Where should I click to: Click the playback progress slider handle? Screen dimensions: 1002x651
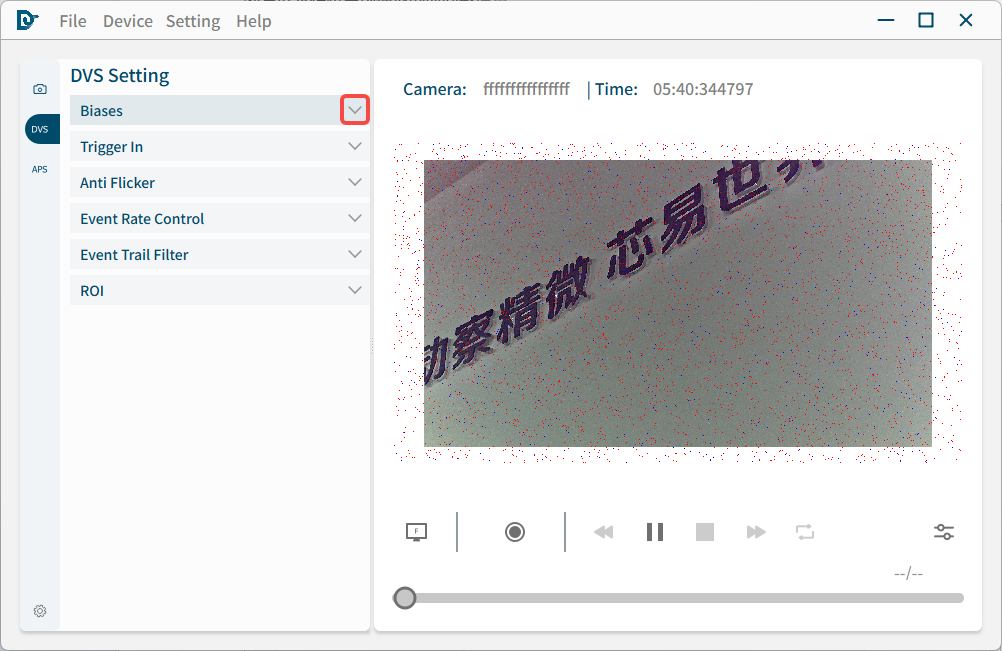(x=405, y=597)
